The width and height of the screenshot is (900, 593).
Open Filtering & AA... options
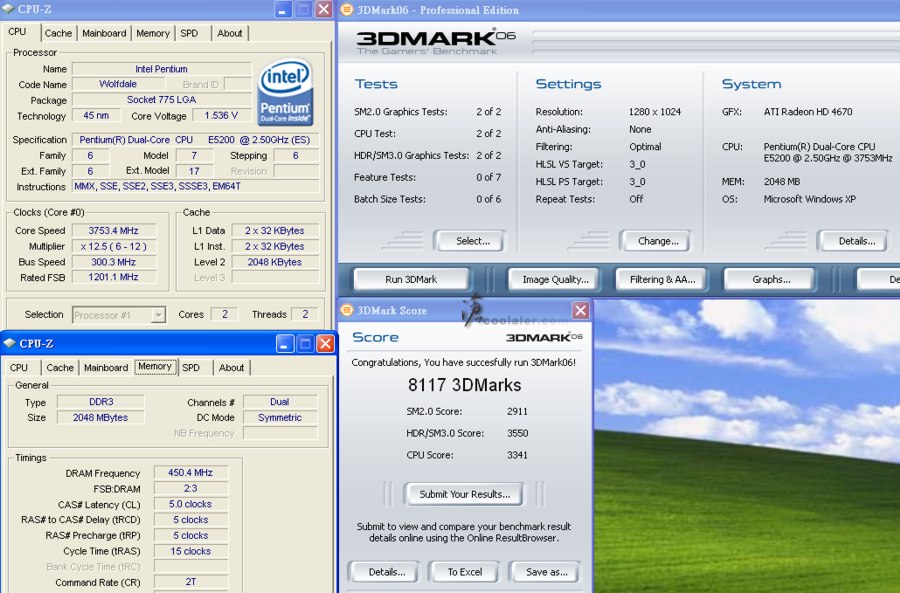point(662,280)
